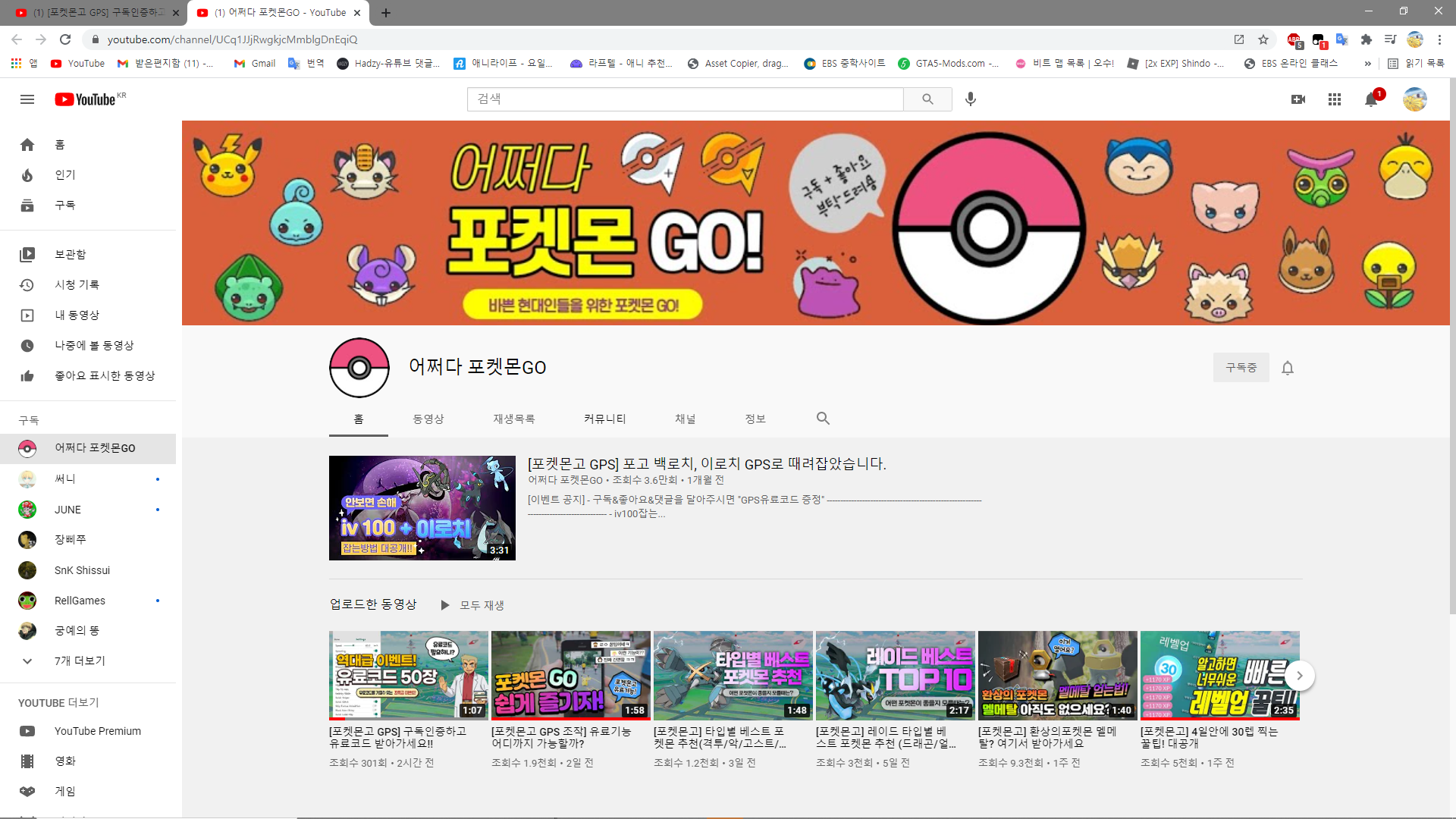Open the YouTube notifications bell
Viewport: 1456px width, 819px height.
[x=1371, y=99]
